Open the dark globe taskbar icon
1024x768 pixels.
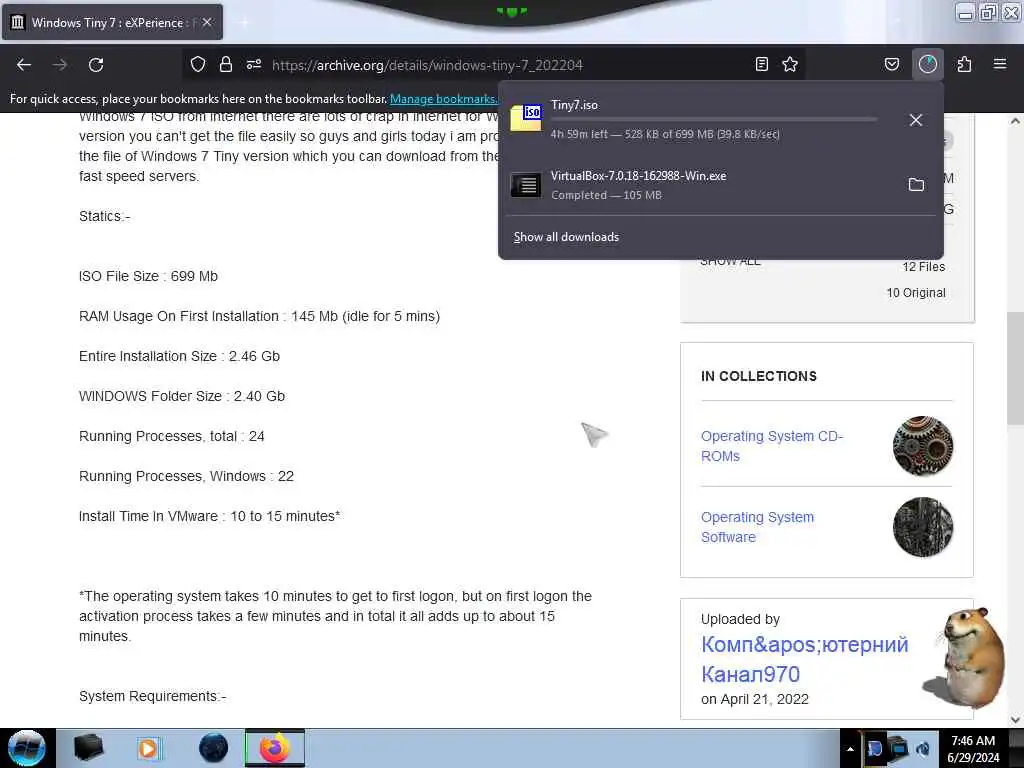tap(214, 748)
